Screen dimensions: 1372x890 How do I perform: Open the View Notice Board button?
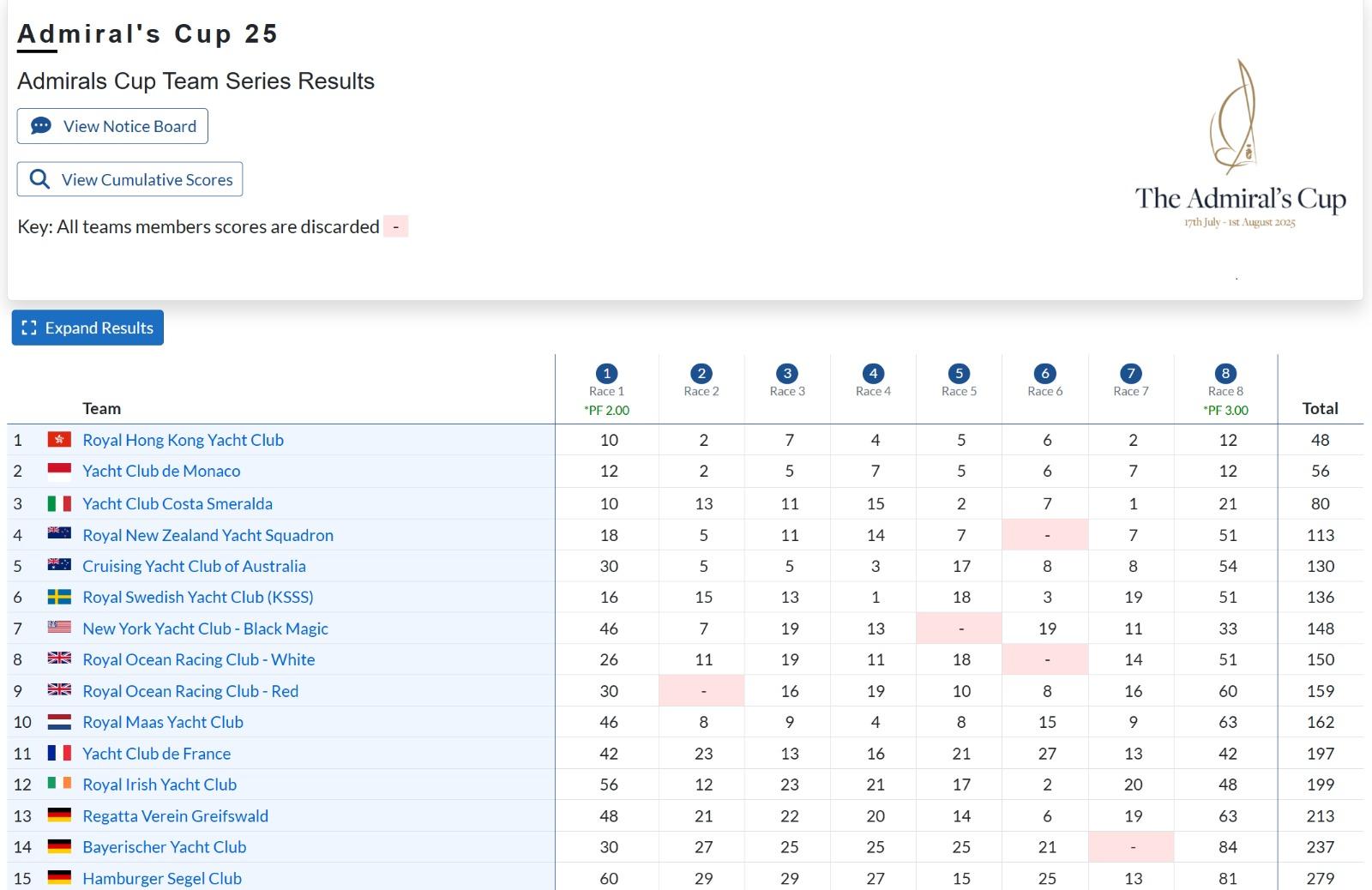click(x=112, y=126)
